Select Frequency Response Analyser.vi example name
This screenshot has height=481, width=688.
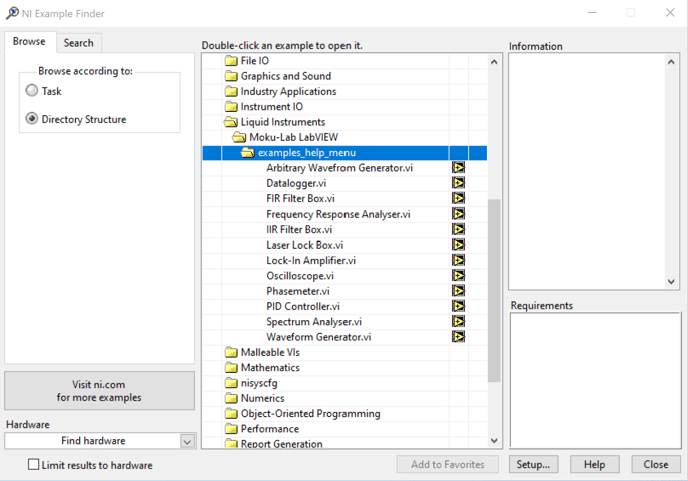coord(338,214)
